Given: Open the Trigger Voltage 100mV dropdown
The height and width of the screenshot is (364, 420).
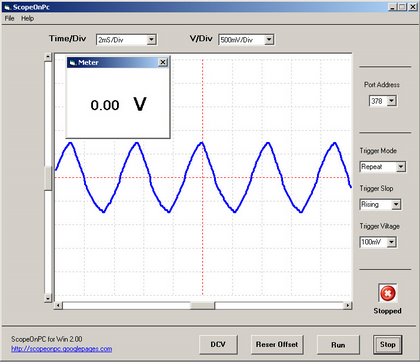Looking at the screenshot, I should click(391, 242).
